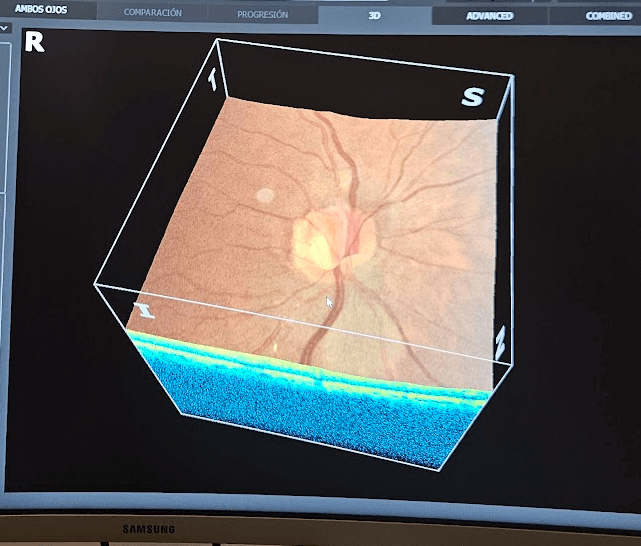641x546 pixels.
Task: Click the I inferior orientation marker
Action: pos(145,312)
